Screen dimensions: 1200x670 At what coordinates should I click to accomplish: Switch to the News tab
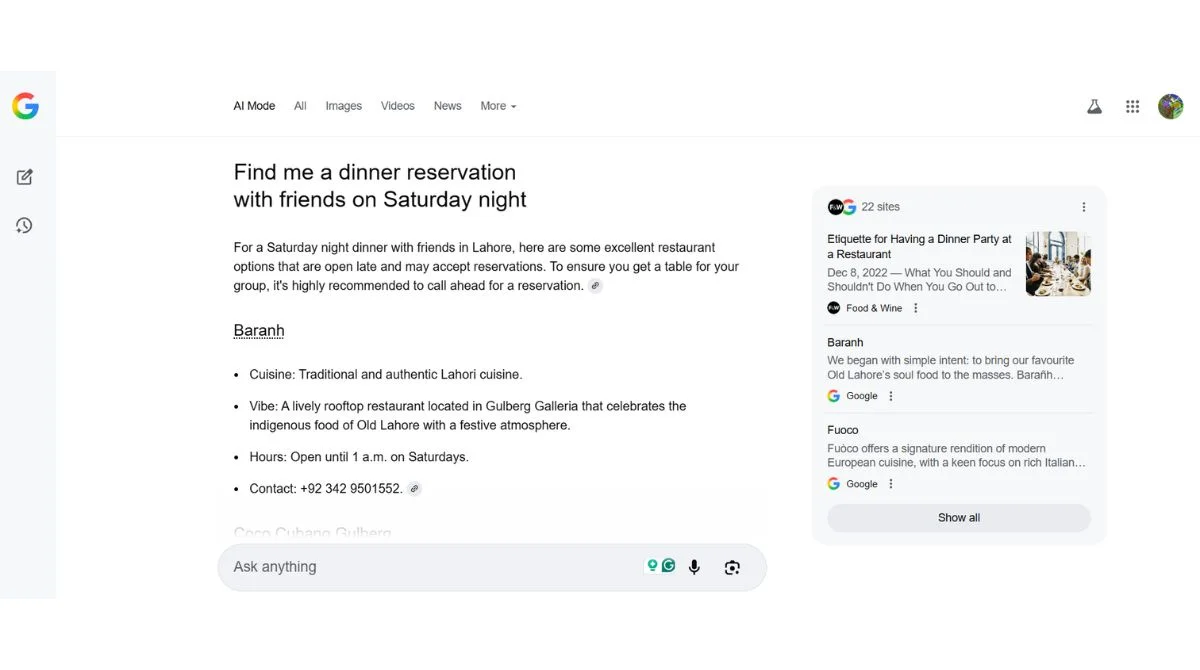pos(447,106)
